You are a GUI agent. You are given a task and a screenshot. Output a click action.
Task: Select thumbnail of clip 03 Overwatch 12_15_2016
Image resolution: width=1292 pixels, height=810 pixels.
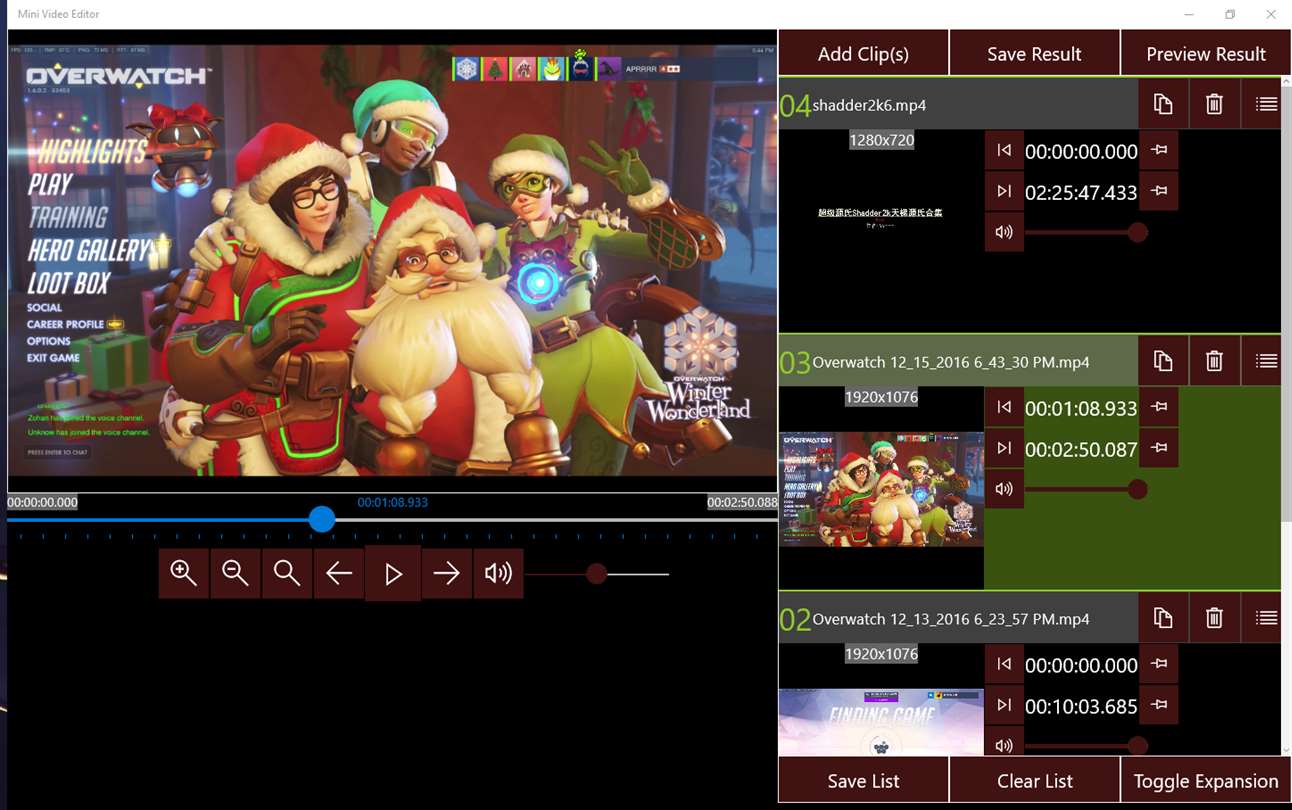[x=881, y=489]
